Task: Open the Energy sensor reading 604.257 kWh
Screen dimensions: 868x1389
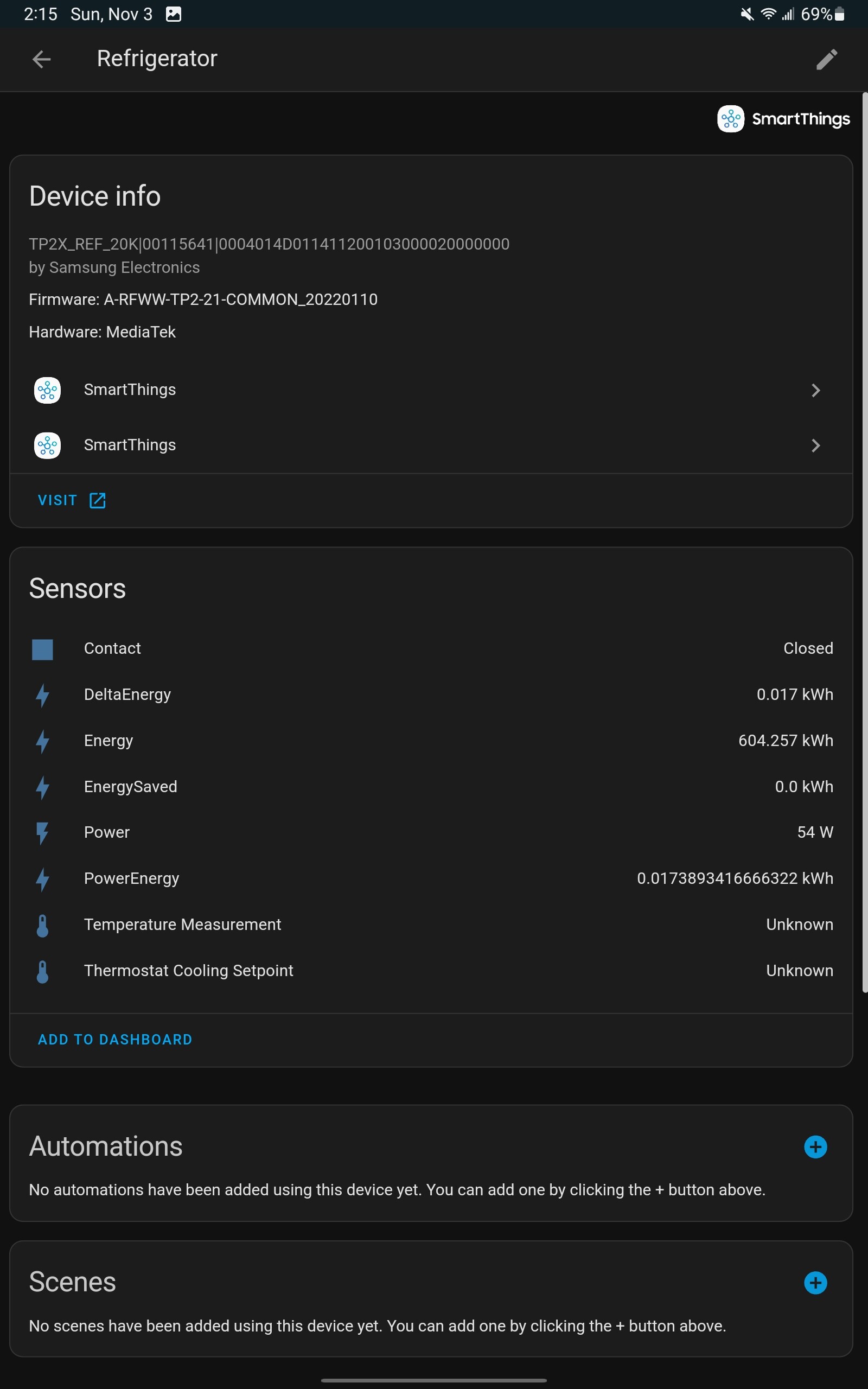Action: tap(786, 741)
